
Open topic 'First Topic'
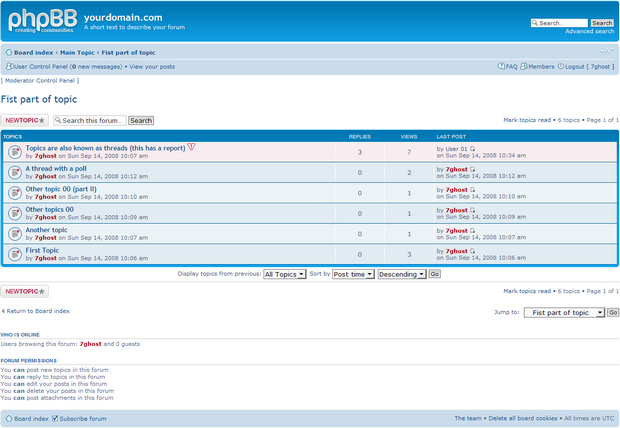[42, 250]
